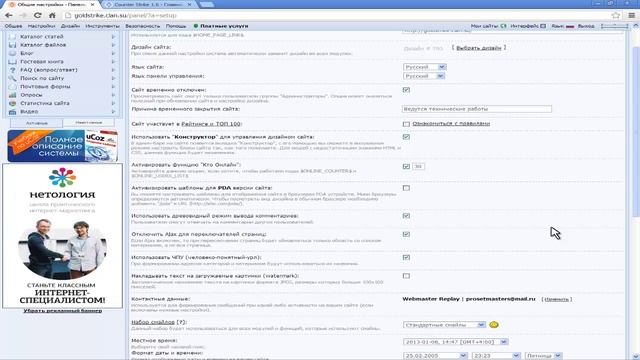Open the Инструменты menu

102,26
